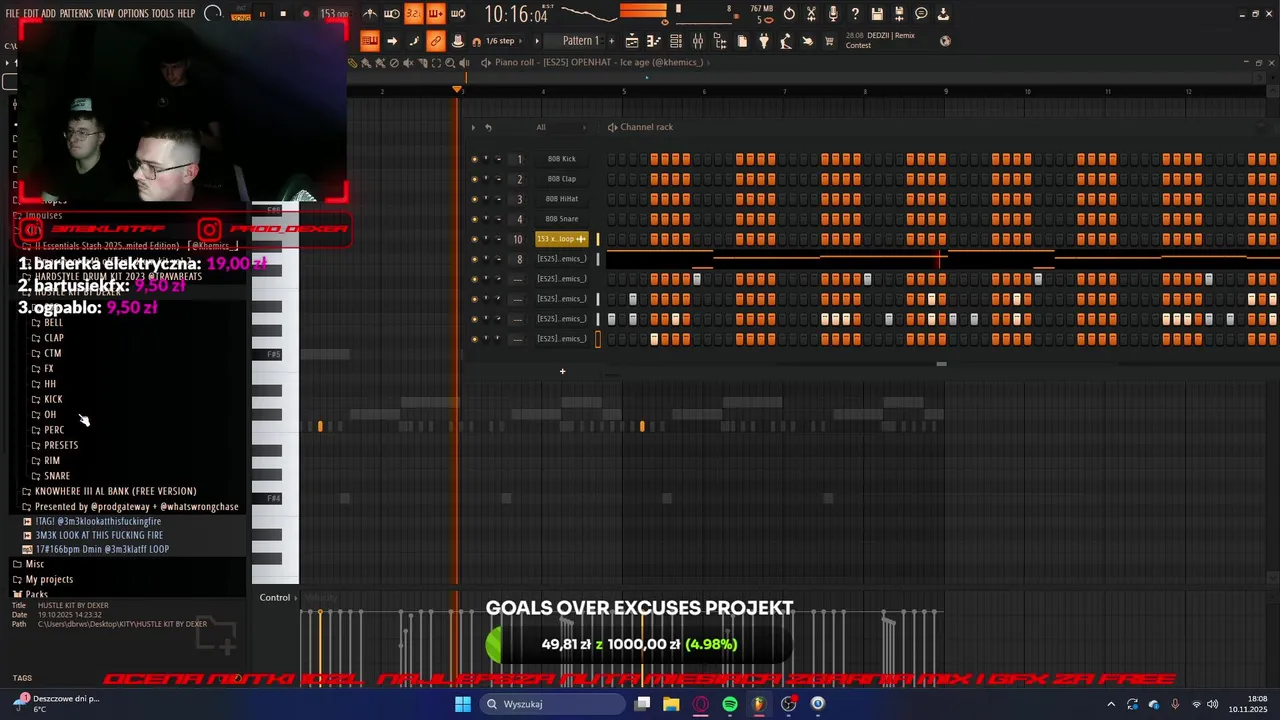
Task: Open the KICK folder in the browser
Action: click(x=53, y=399)
